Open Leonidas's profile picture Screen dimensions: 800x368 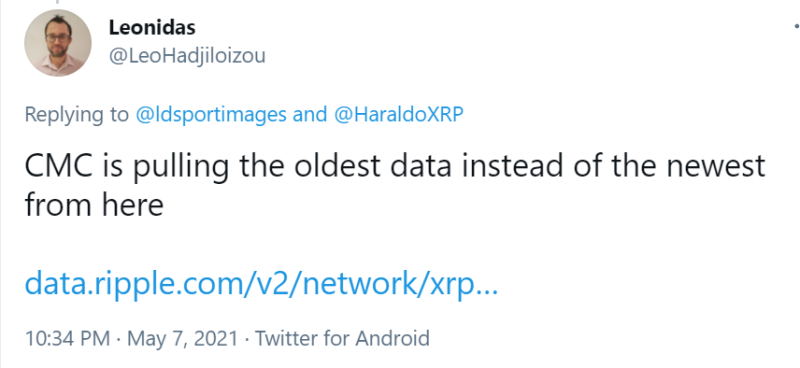58,43
